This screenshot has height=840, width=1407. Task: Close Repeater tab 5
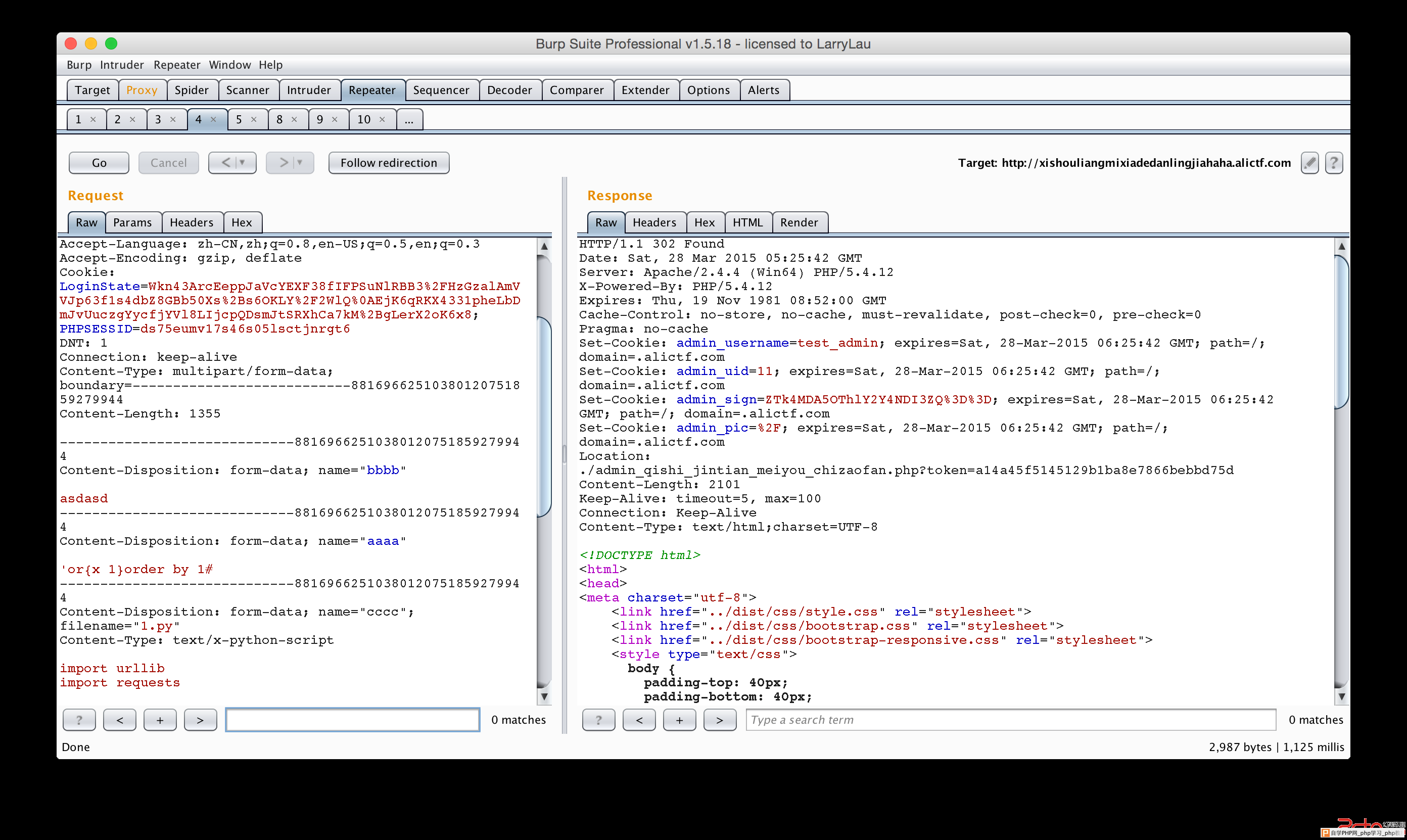point(254,119)
